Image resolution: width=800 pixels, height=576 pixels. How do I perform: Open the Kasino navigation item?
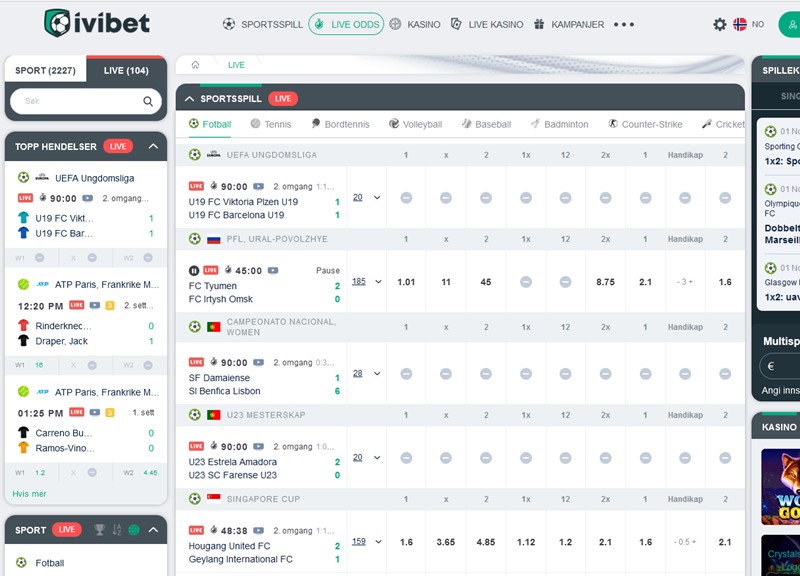pos(415,24)
